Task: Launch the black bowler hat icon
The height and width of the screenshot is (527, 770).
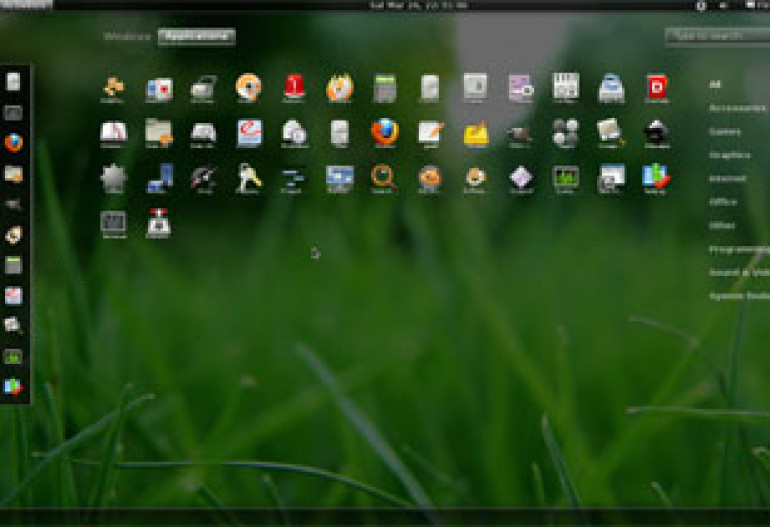Action: click(x=657, y=133)
